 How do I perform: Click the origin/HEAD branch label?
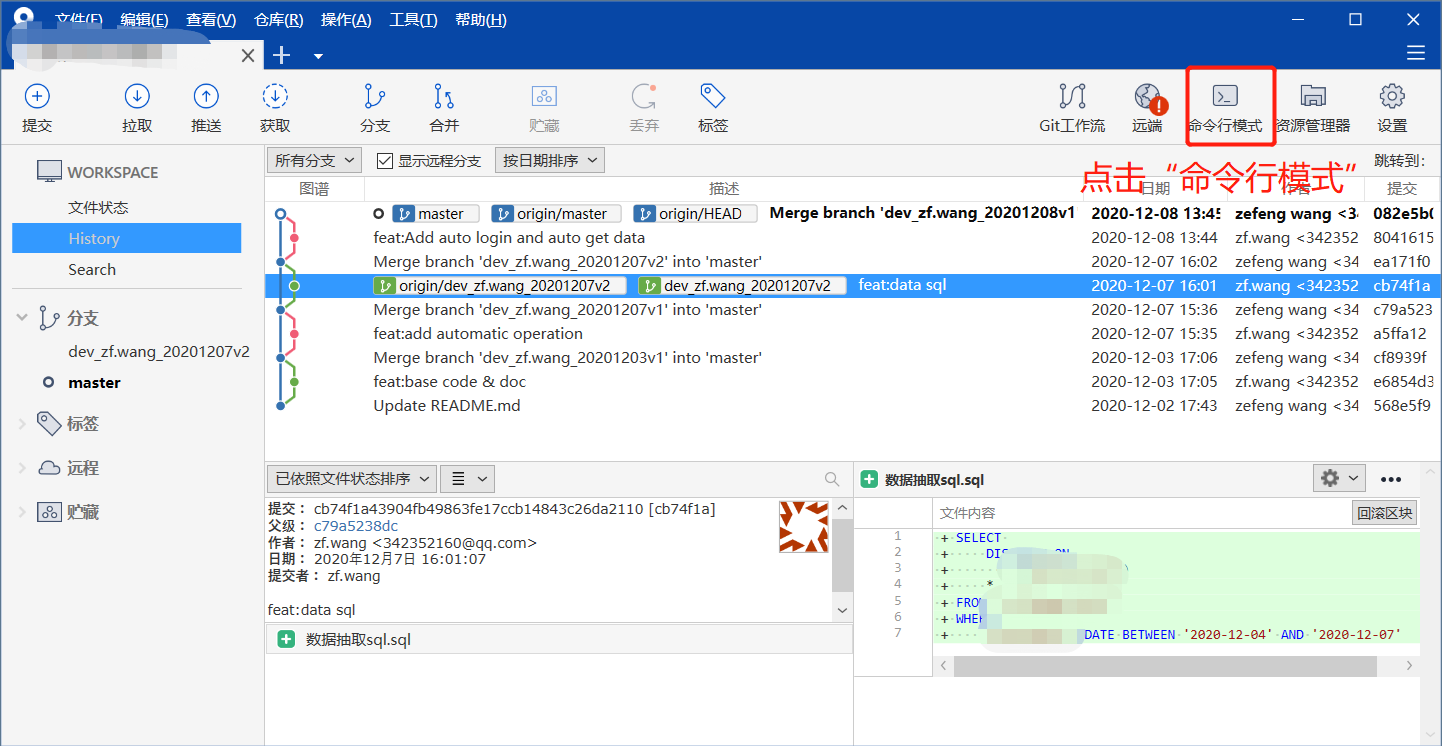pos(695,214)
